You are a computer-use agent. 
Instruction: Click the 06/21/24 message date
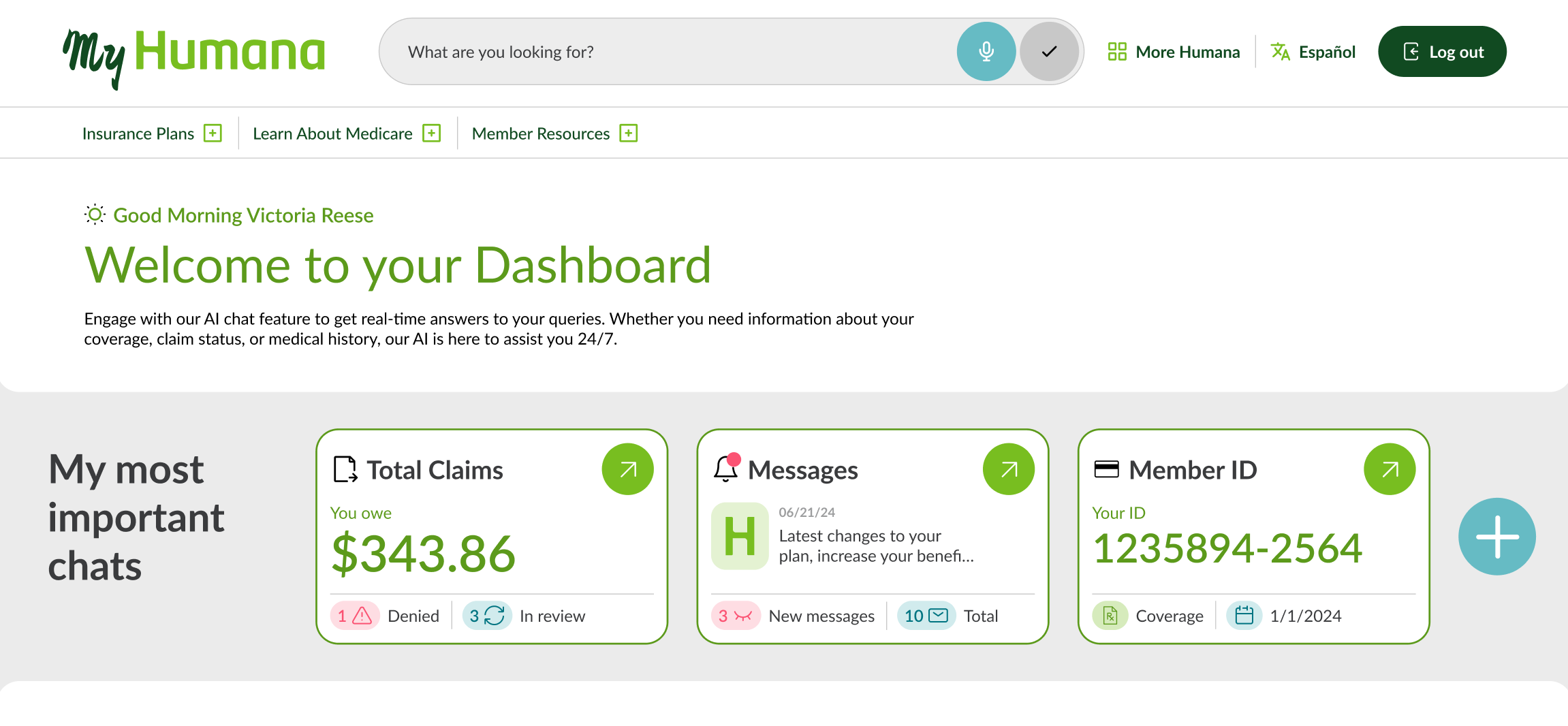tap(806, 512)
